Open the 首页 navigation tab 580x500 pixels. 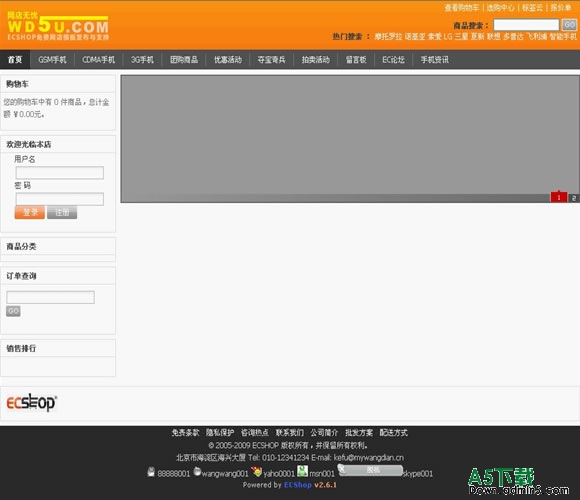click(x=15, y=60)
